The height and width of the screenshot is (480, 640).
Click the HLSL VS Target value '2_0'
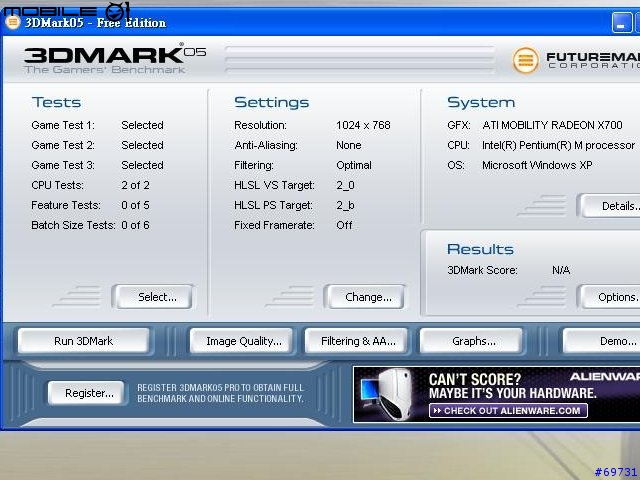[x=345, y=185]
